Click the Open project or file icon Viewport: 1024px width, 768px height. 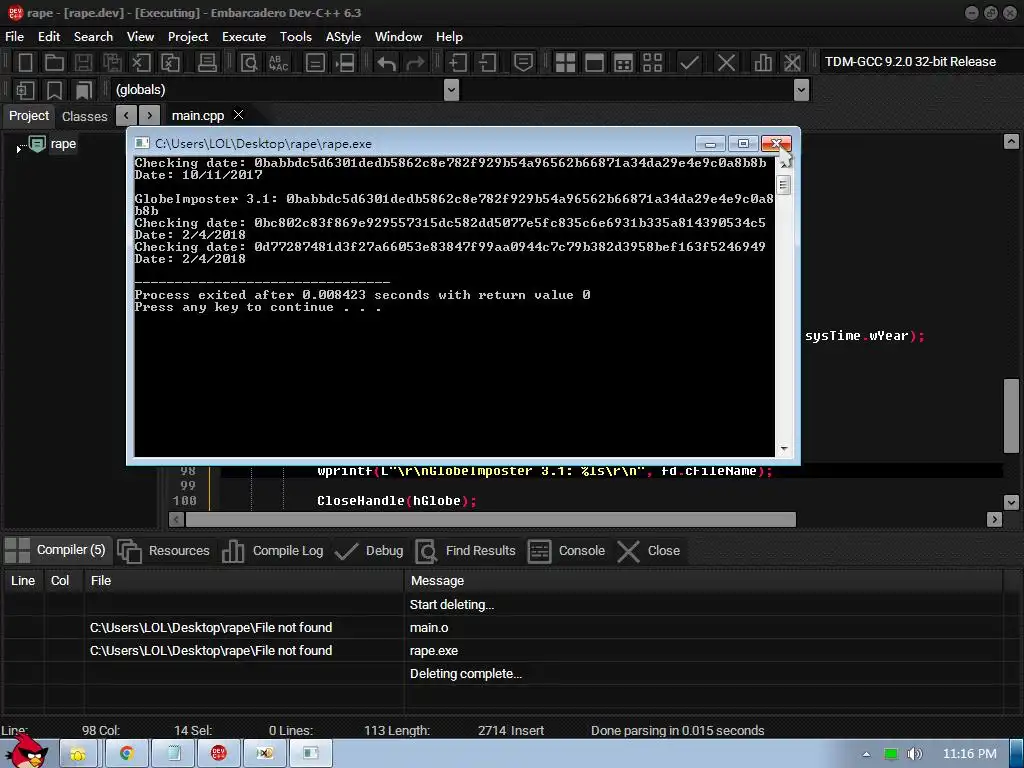54,63
